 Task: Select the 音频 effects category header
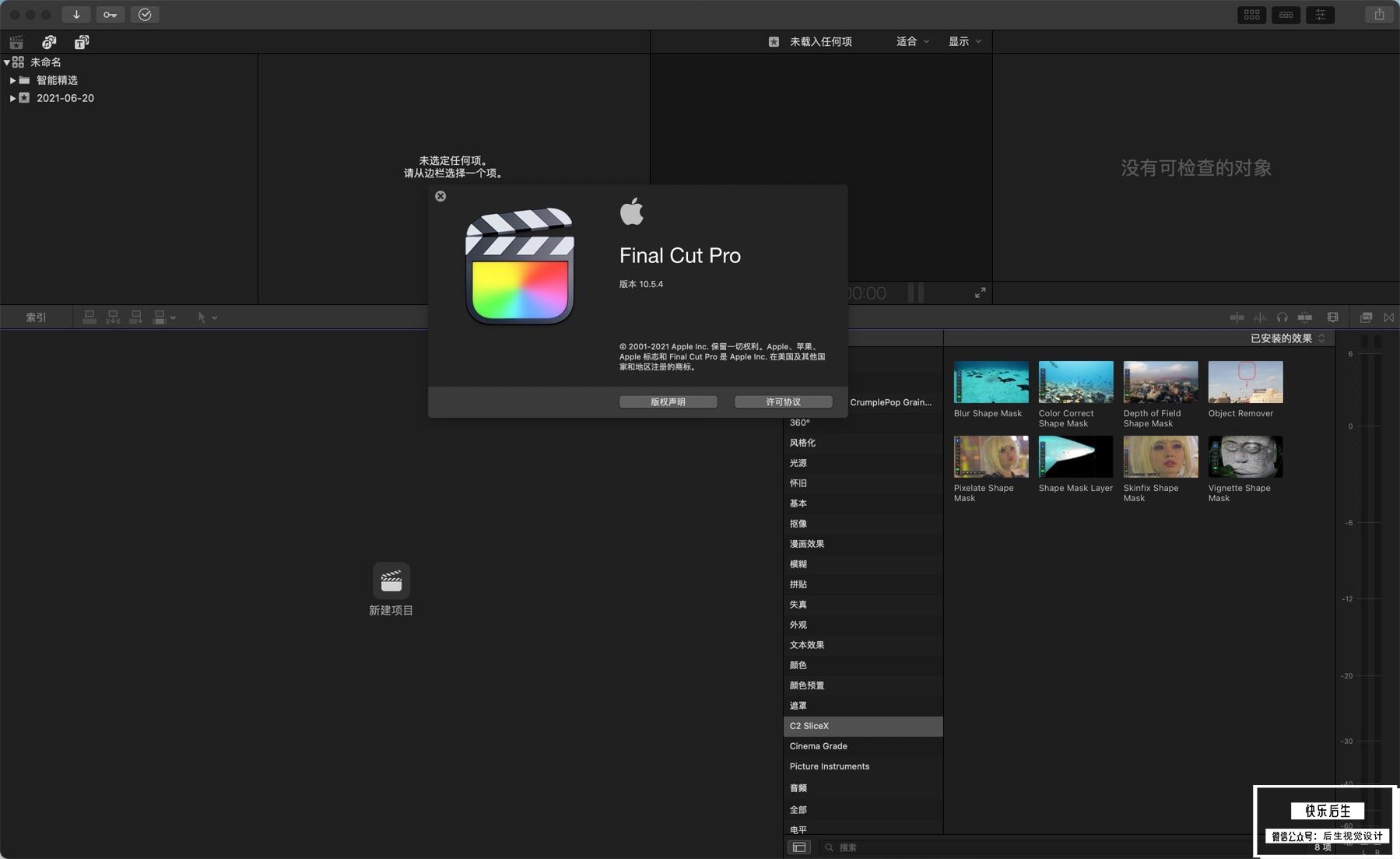click(863, 788)
